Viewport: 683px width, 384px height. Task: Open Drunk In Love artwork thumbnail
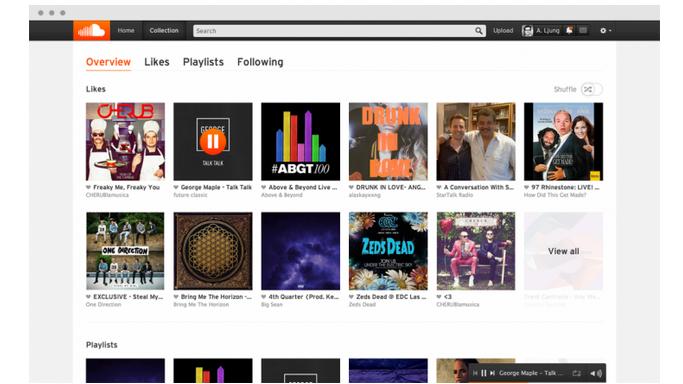coord(388,141)
